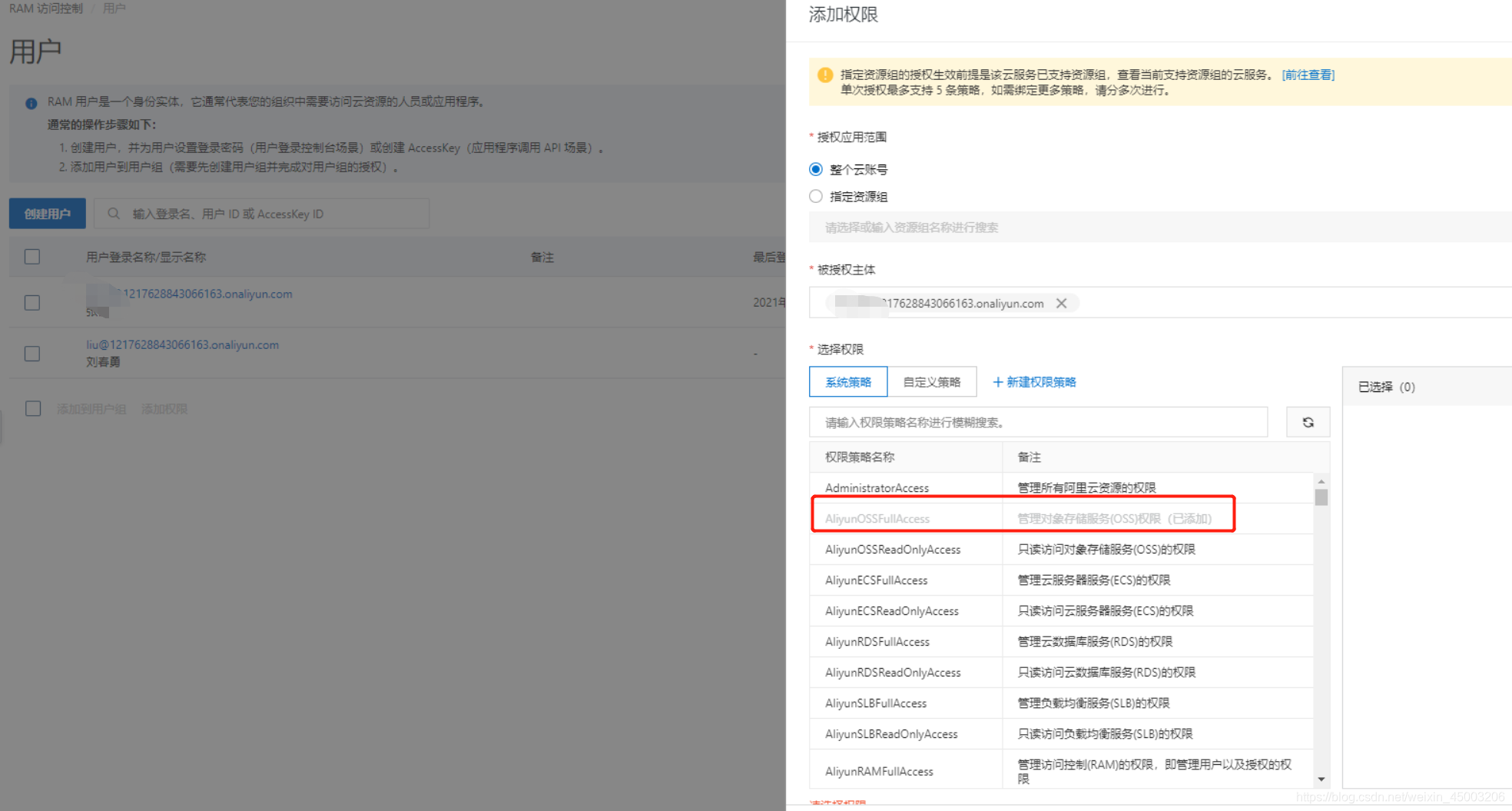
Task: Click the policy list scroll-down arrow
Action: pyautogui.click(x=1321, y=779)
